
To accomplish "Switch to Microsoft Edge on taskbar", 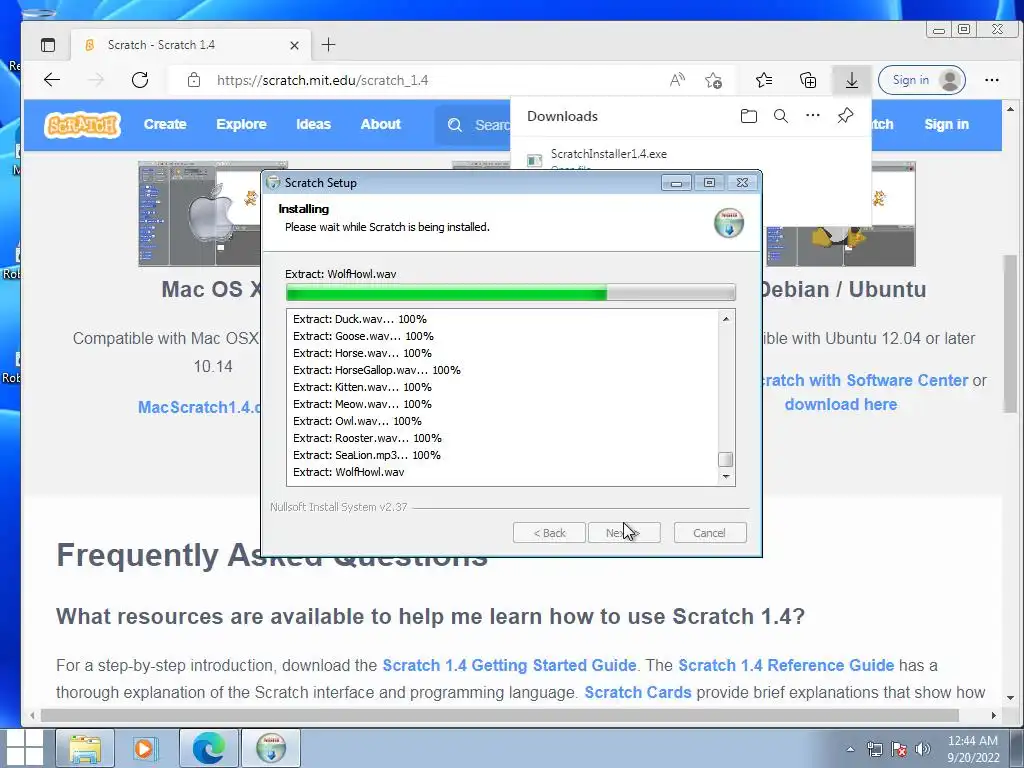I will (x=209, y=748).
